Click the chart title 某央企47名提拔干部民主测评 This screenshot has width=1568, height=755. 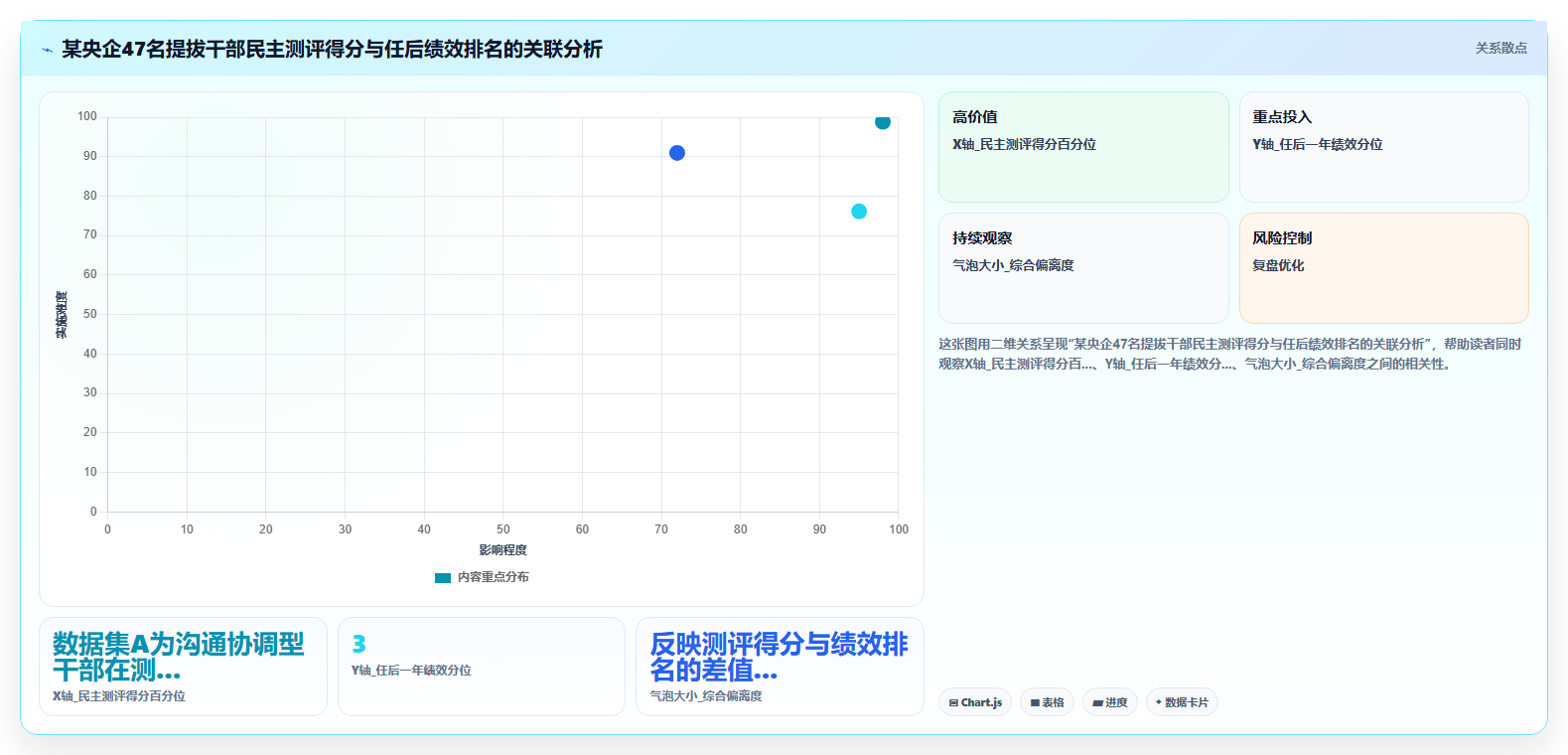click(x=333, y=50)
